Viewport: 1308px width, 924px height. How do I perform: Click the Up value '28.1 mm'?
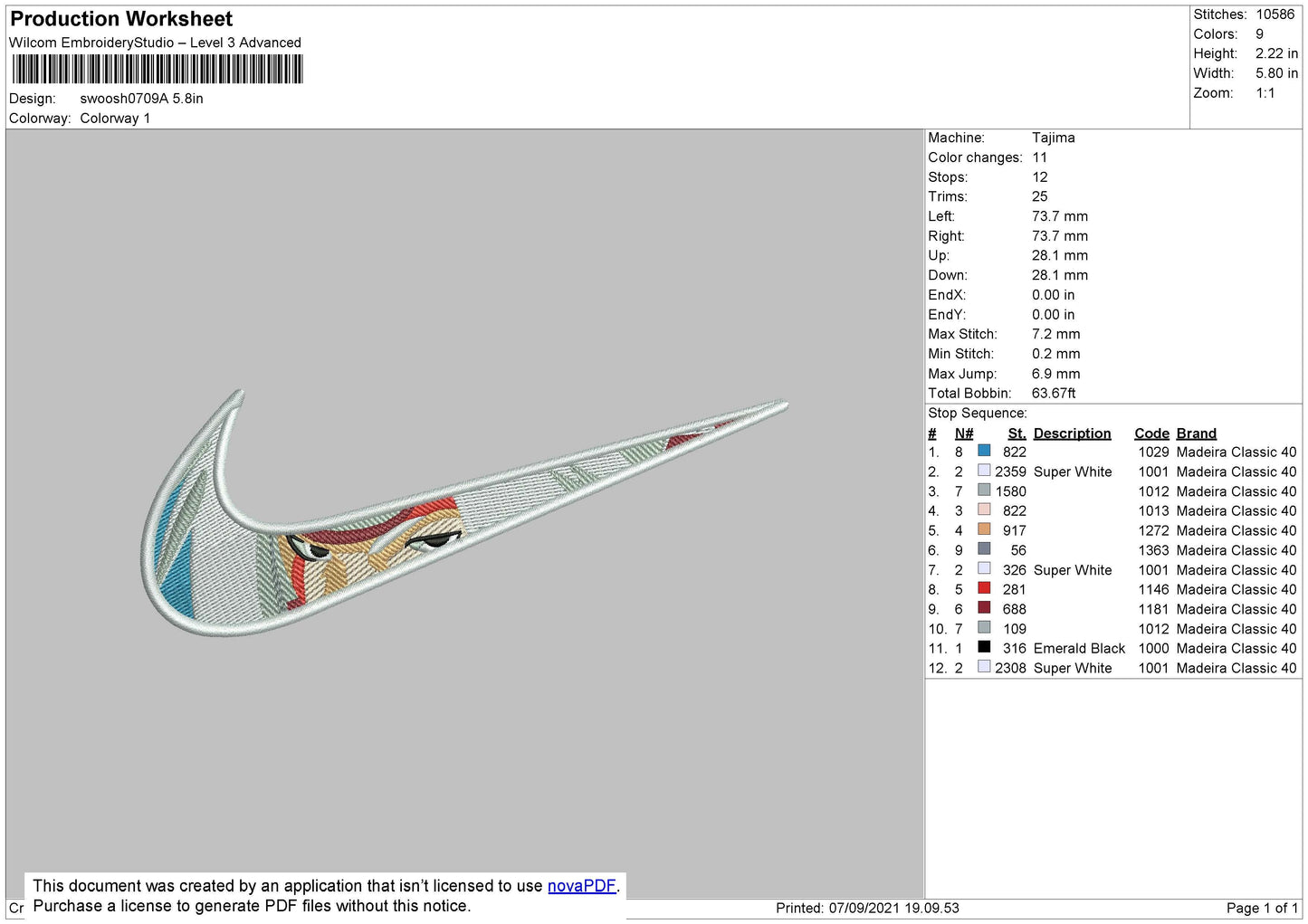tap(1060, 256)
